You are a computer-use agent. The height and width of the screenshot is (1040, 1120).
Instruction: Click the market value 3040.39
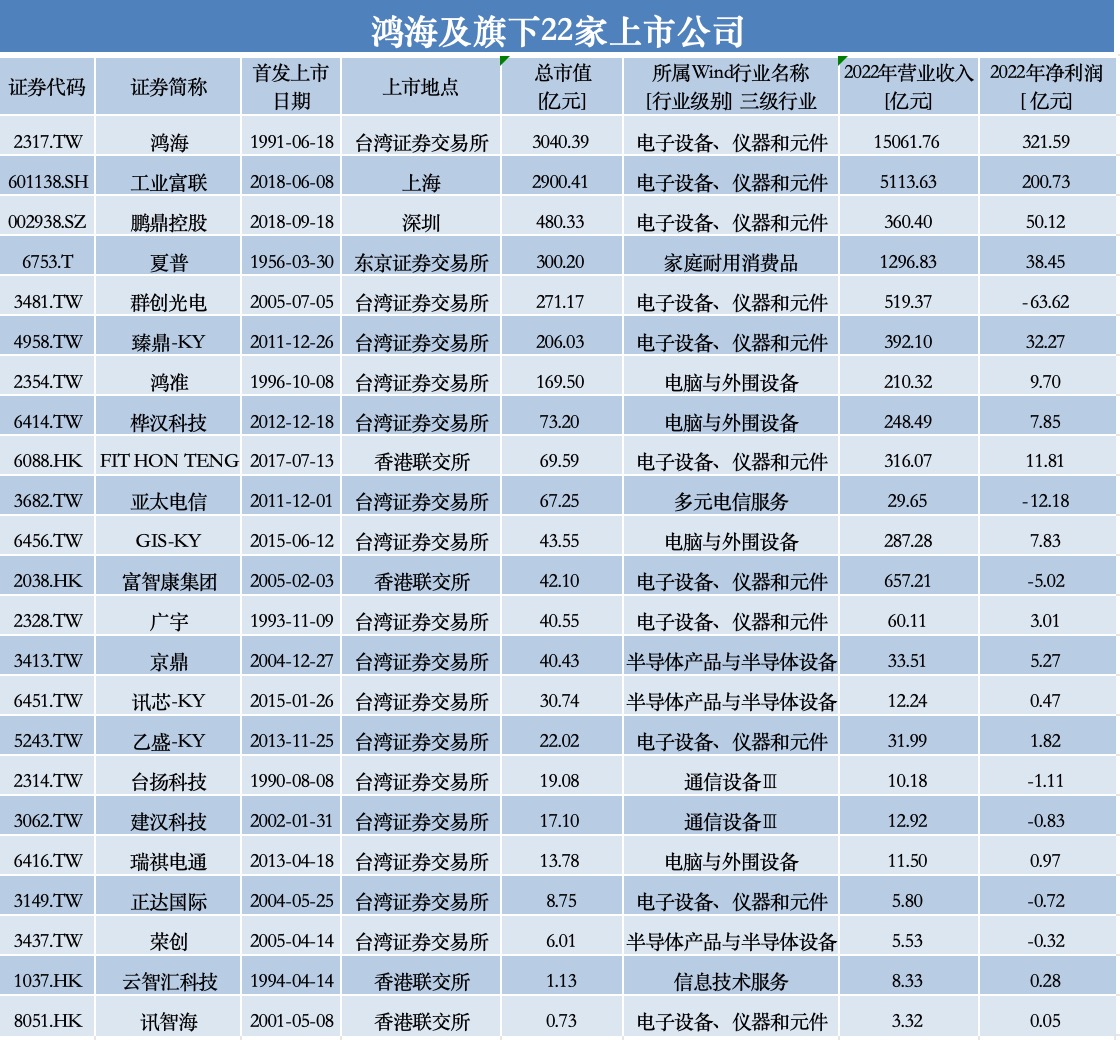(561, 142)
